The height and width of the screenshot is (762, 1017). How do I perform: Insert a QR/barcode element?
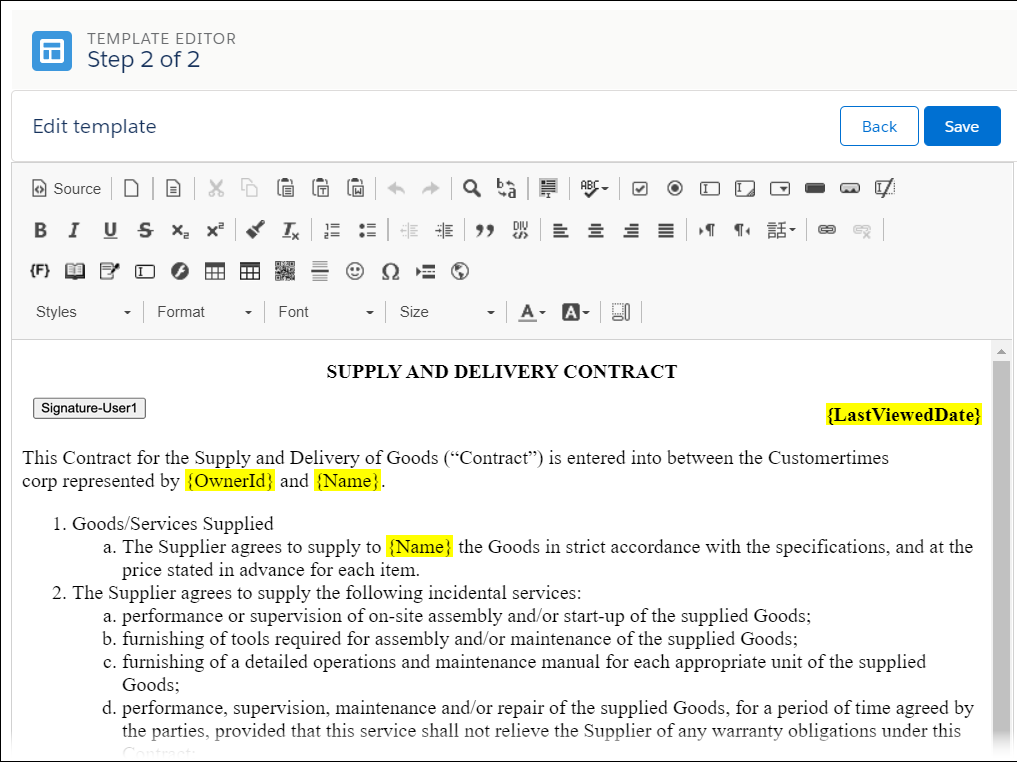284,271
